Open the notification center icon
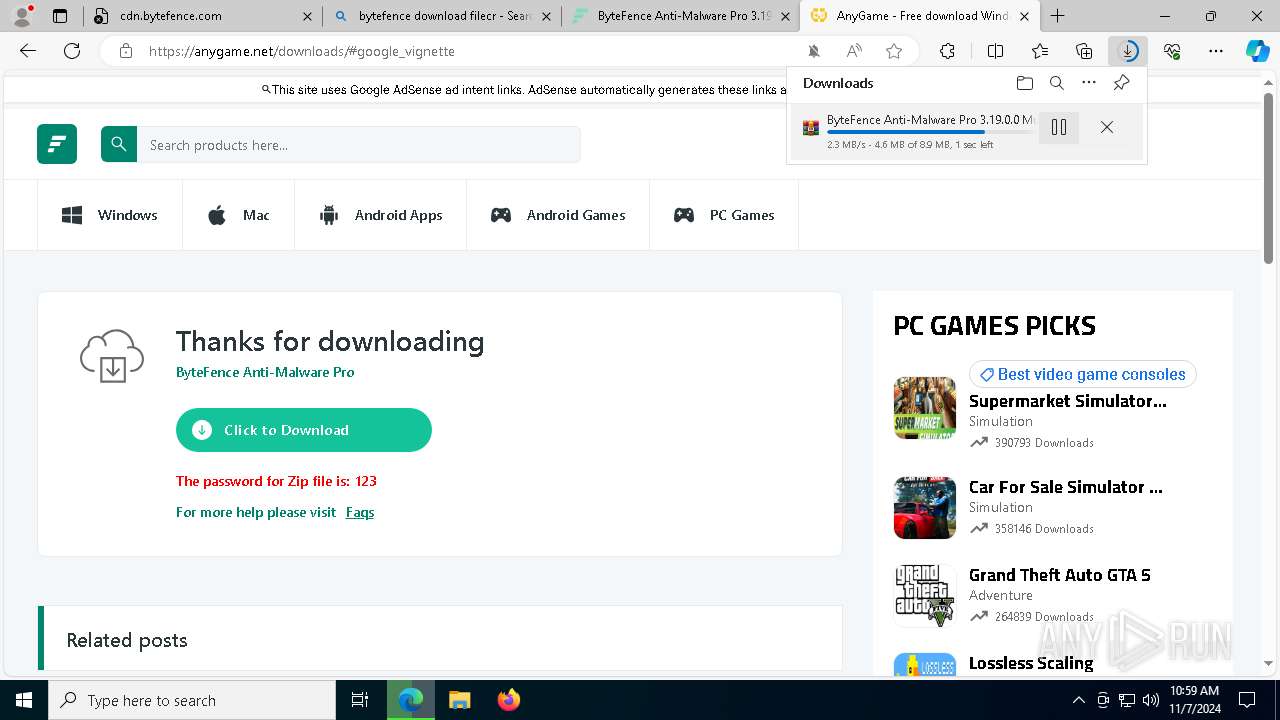 [1247, 700]
